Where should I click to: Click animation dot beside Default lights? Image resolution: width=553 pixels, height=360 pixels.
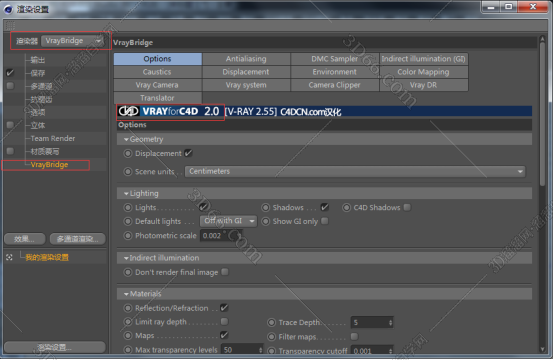[x=128, y=221]
